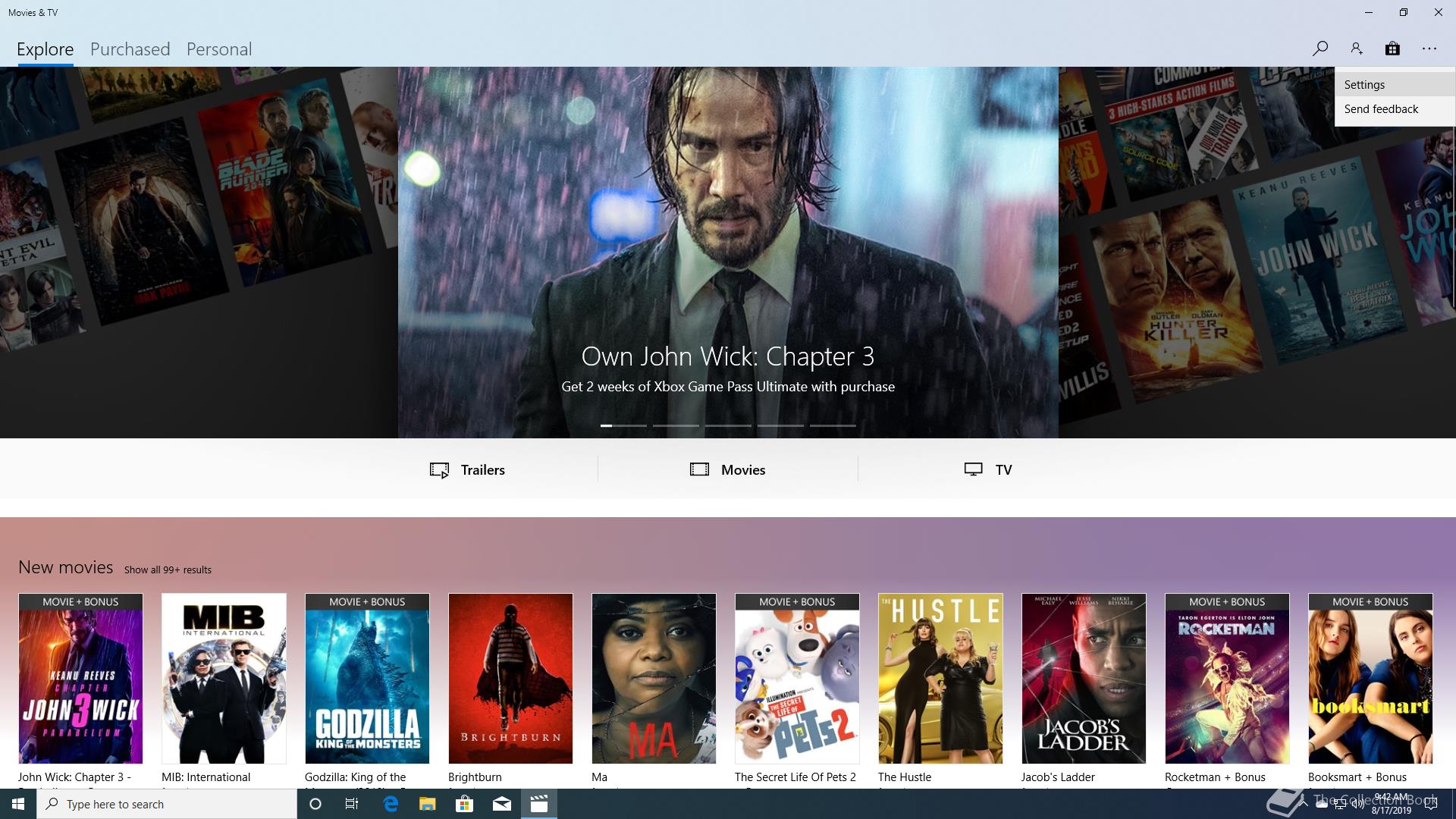
Task: Open The Hustle movie poster
Action: pos(940,679)
